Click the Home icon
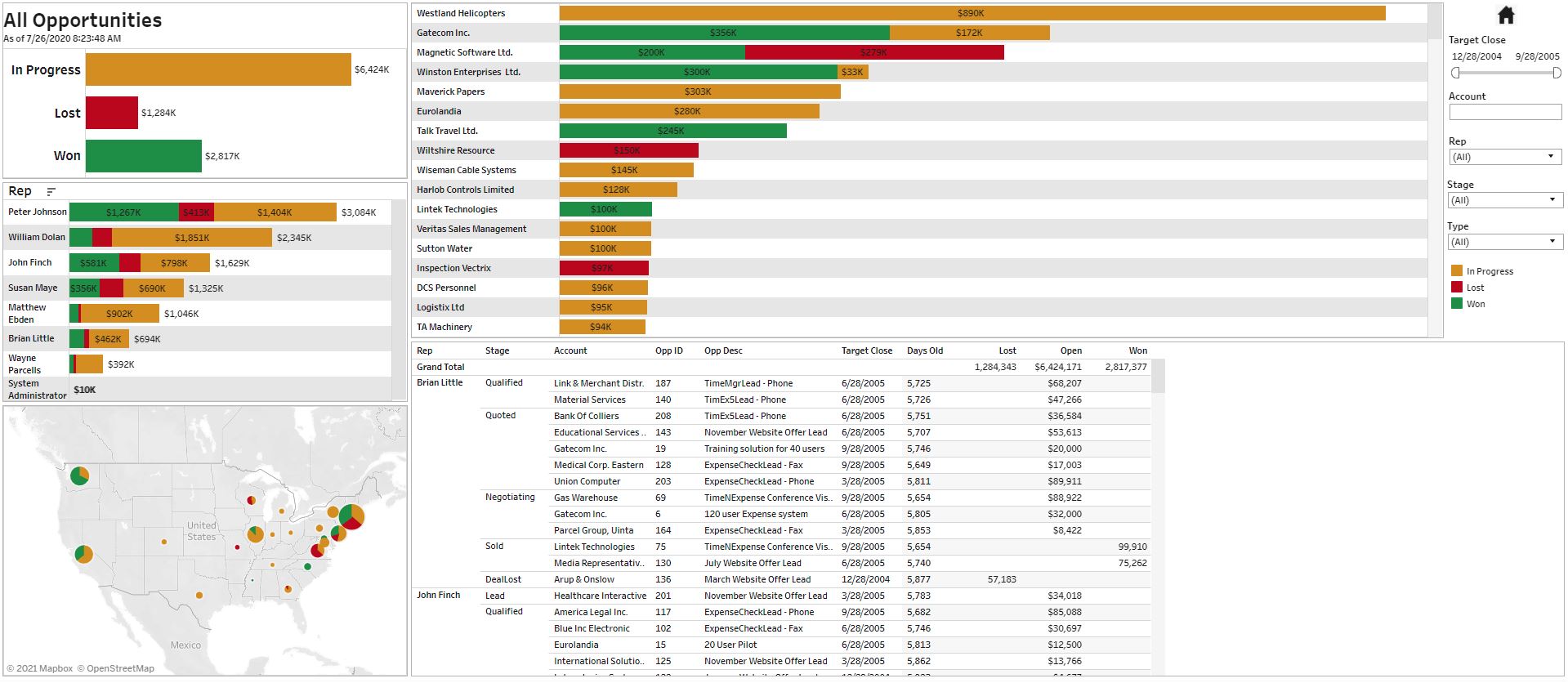 [x=1506, y=15]
